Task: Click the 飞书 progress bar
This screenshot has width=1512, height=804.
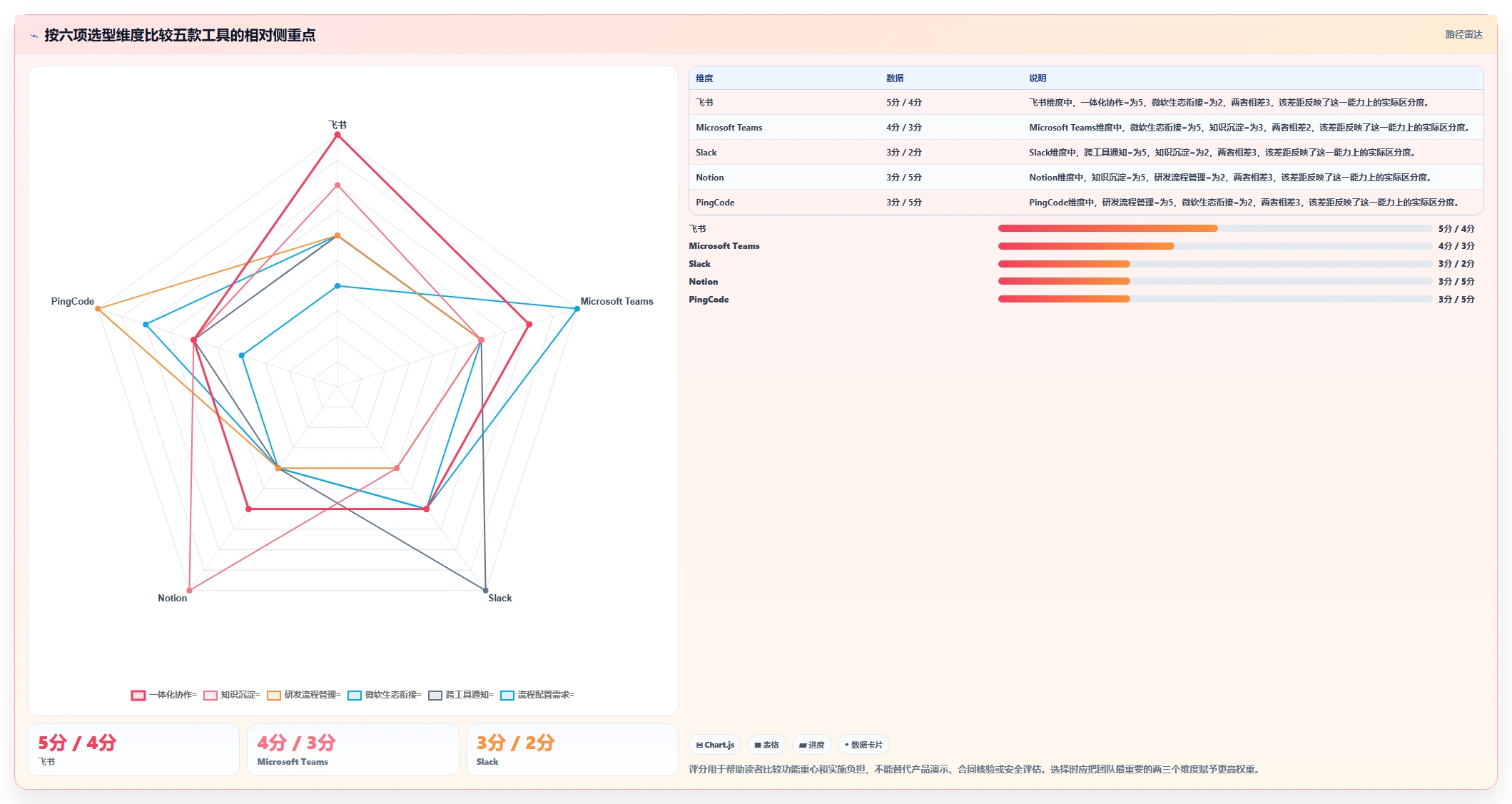Action: 1214,228
